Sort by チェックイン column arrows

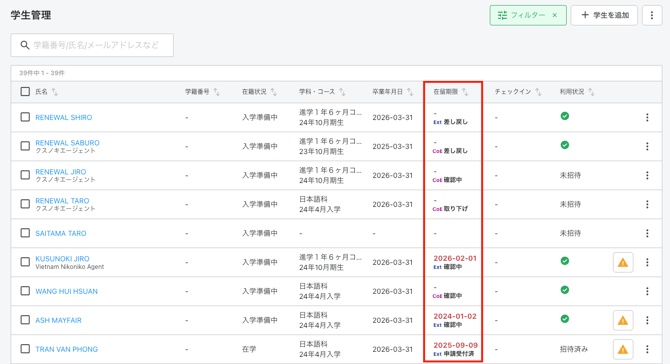click(x=538, y=92)
